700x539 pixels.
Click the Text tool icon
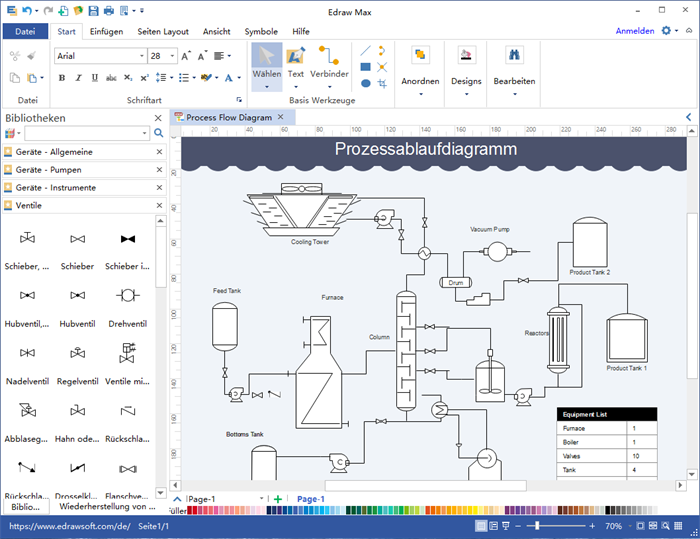296,56
